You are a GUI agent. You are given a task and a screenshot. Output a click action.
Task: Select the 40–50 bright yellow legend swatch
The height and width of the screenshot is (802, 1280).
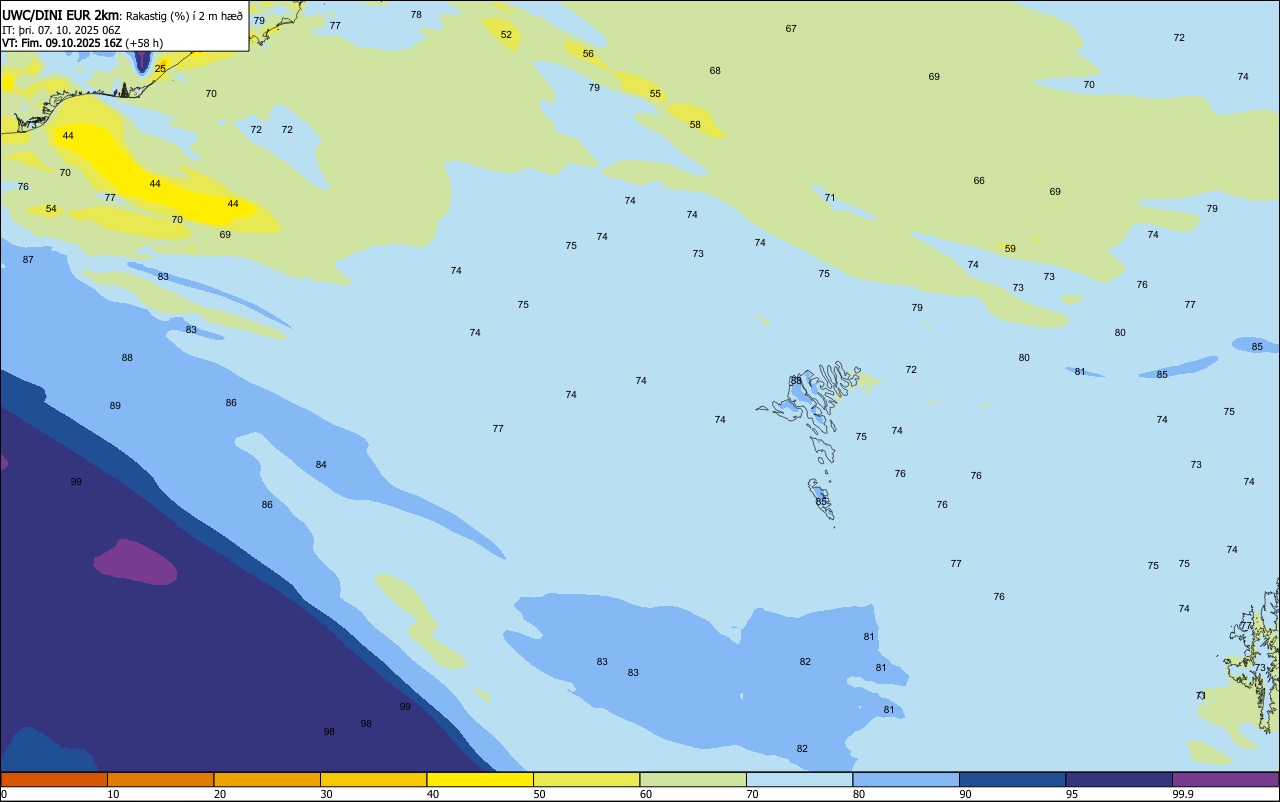coord(480,779)
